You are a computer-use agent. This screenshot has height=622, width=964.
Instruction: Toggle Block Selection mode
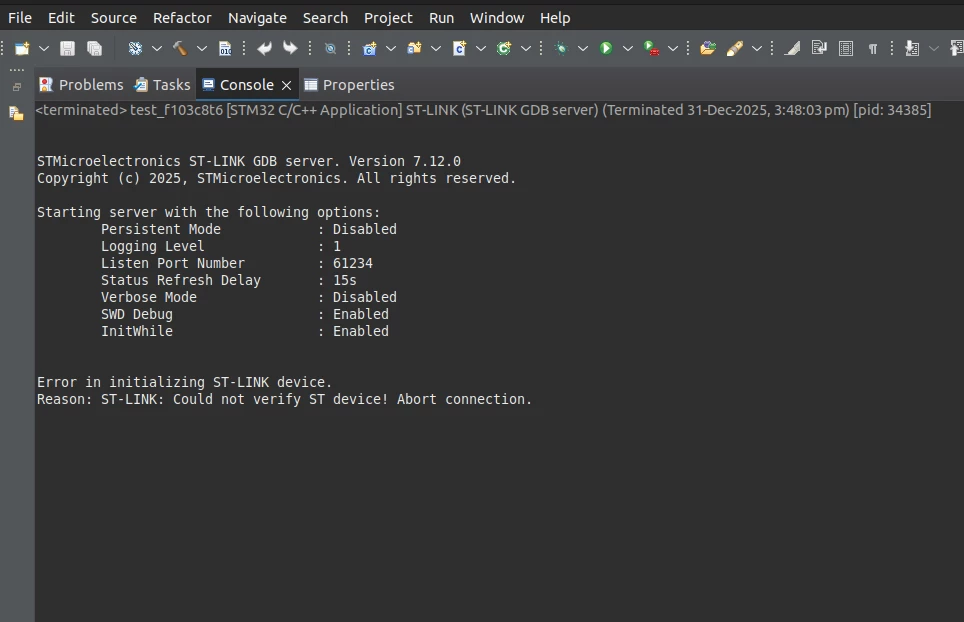tap(846, 49)
